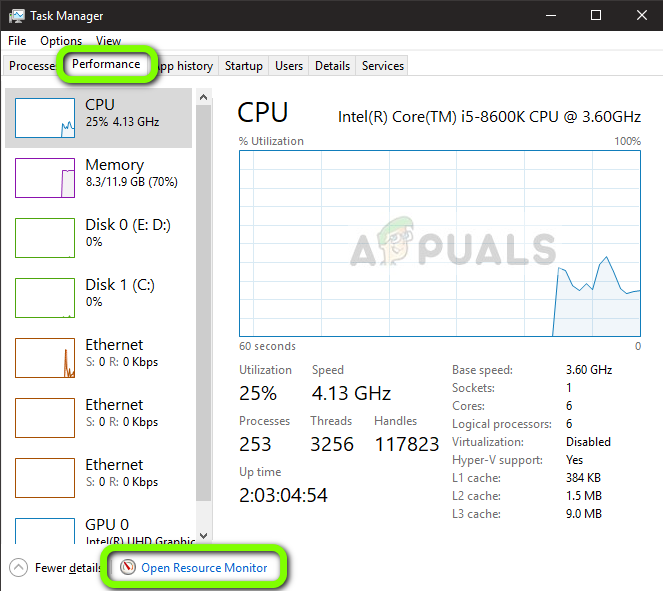
Task: Select the GPU 0 graph thumbnail
Action: (45, 531)
